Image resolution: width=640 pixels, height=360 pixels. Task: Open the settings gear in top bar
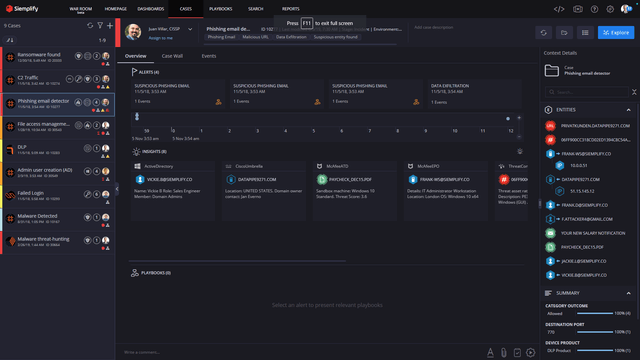pyautogui.click(x=610, y=9)
